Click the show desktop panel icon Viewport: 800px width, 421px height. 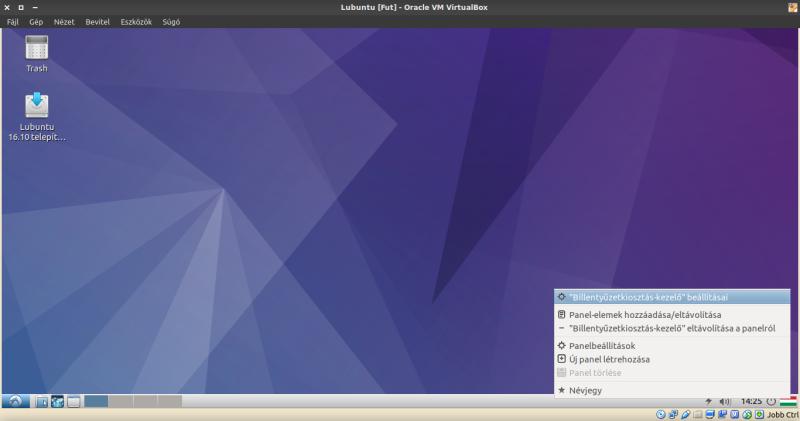click(73, 402)
